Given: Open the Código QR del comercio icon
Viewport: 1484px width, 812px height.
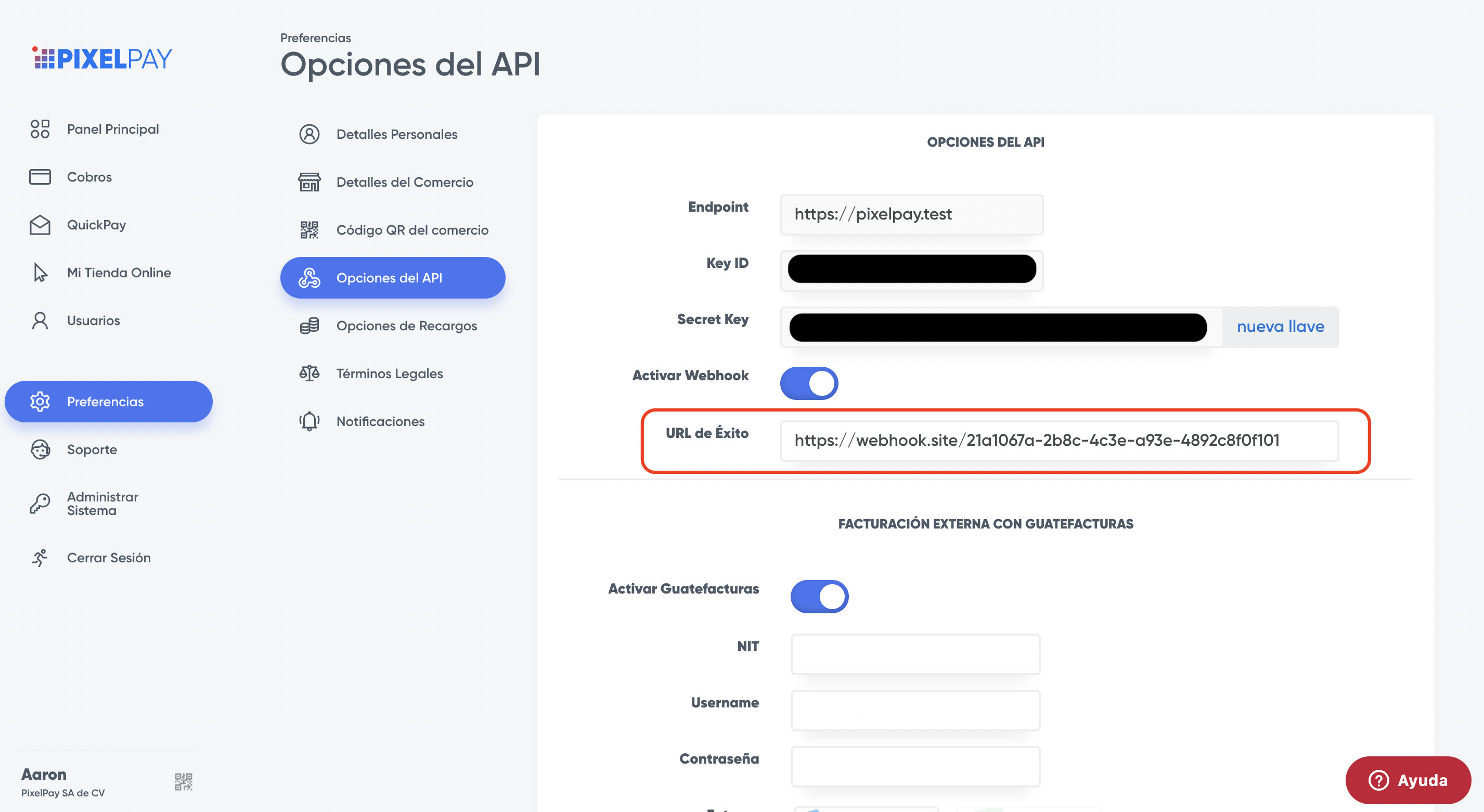Looking at the screenshot, I should pos(309,230).
